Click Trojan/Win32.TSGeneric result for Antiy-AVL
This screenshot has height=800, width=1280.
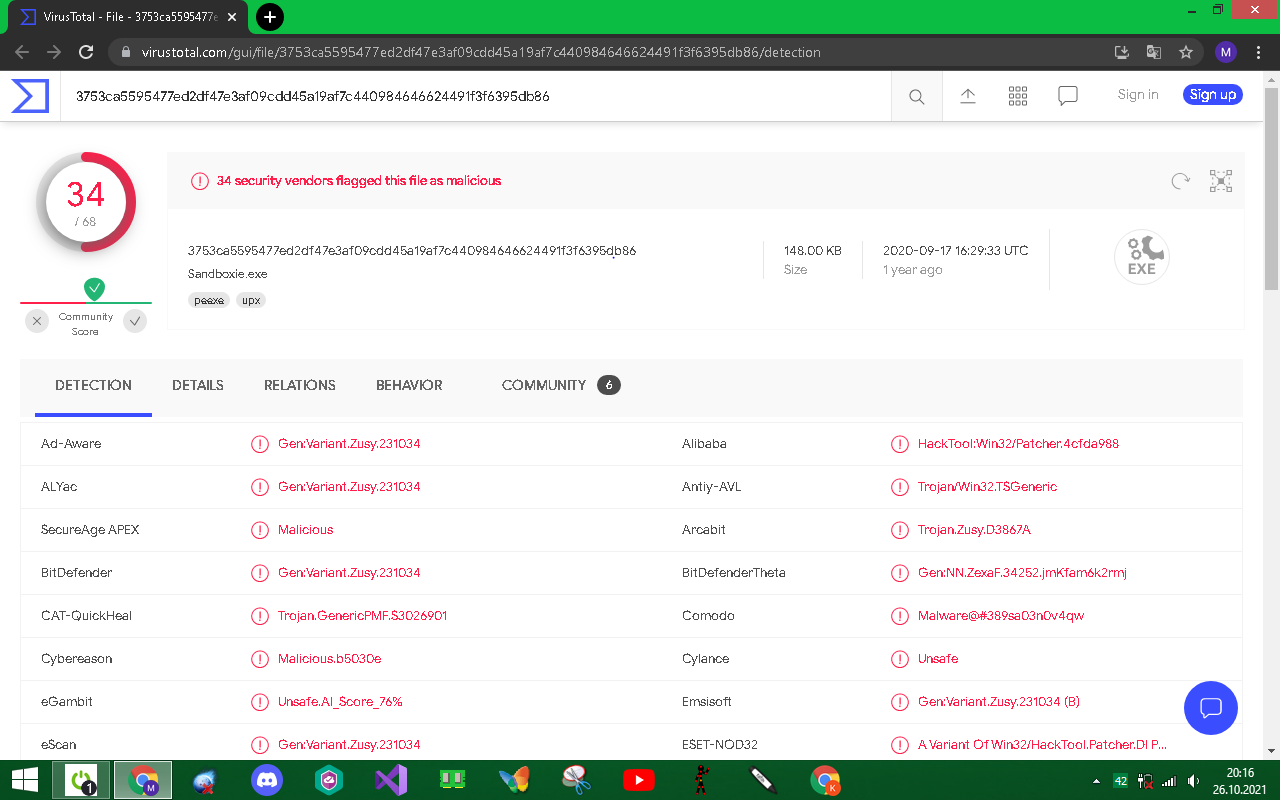coord(987,487)
